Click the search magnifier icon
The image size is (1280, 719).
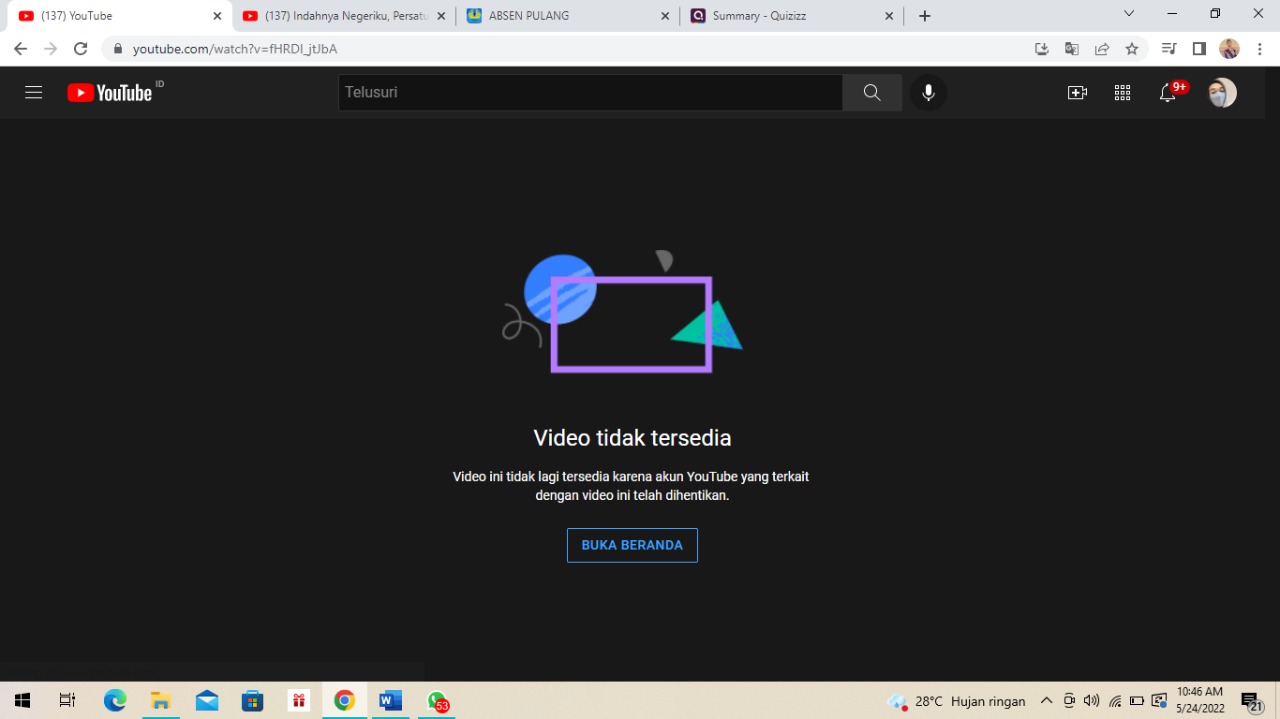click(x=871, y=92)
